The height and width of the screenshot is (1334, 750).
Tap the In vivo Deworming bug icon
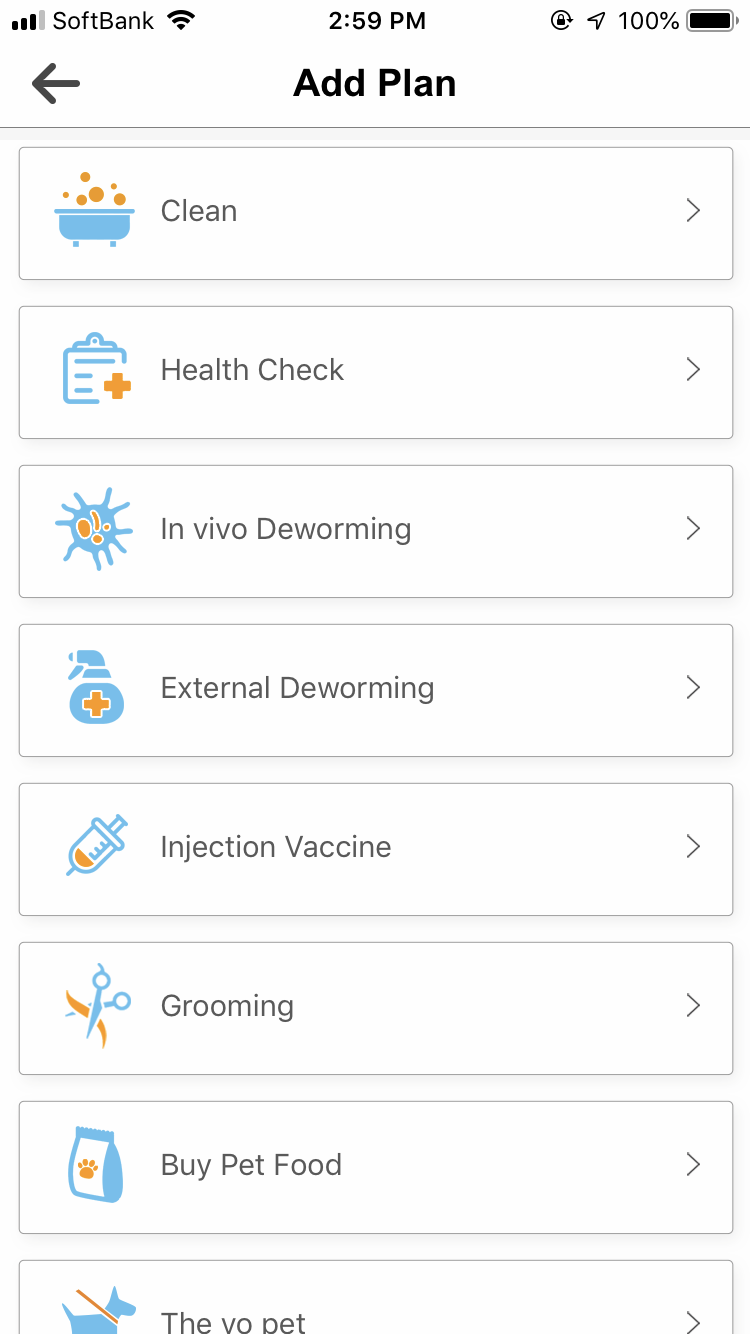click(x=94, y=528)
